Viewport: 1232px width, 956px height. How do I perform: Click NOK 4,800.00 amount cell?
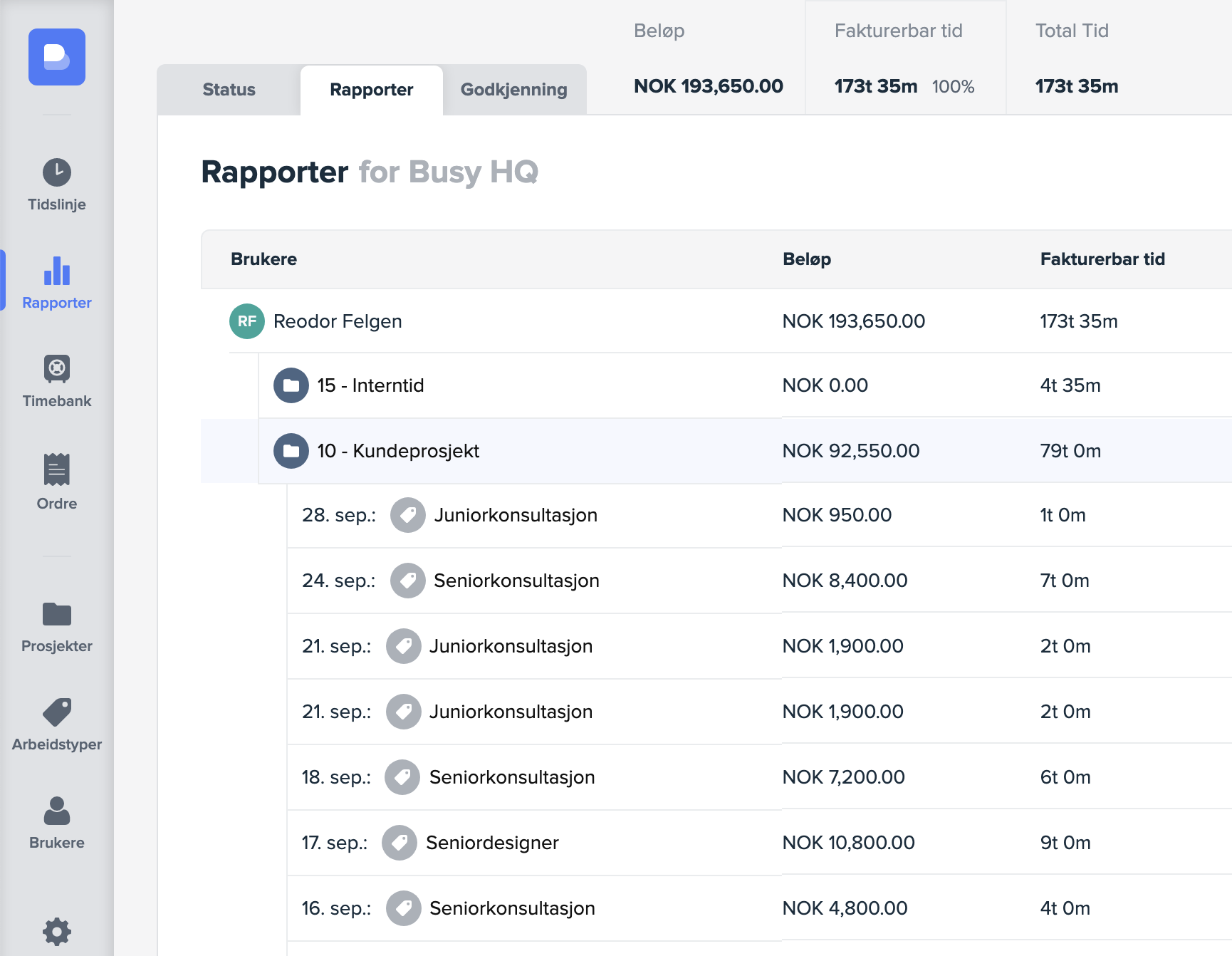click(845, 908)
